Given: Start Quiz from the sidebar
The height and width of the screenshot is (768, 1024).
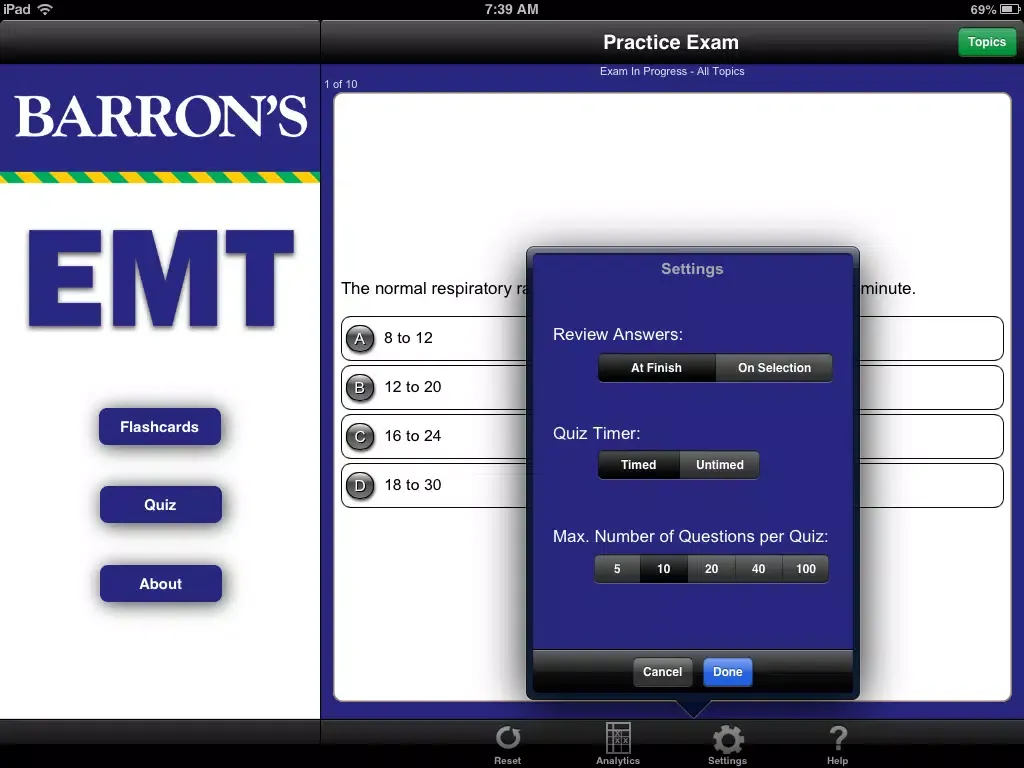Looking at the screenshot, I should (161, 505).
